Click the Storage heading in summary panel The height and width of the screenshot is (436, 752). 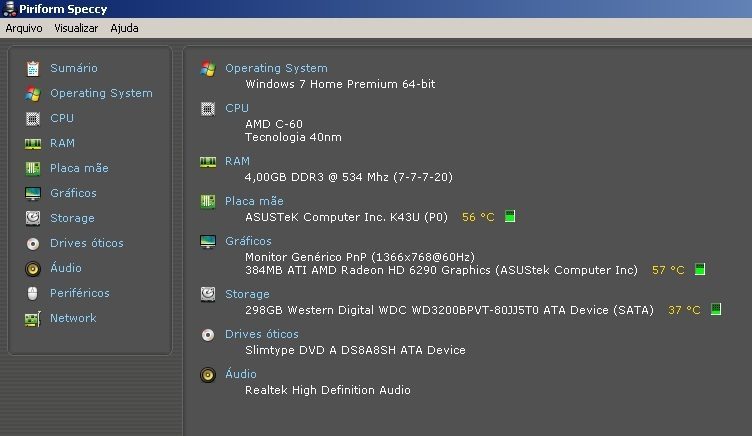coord(247,294)
